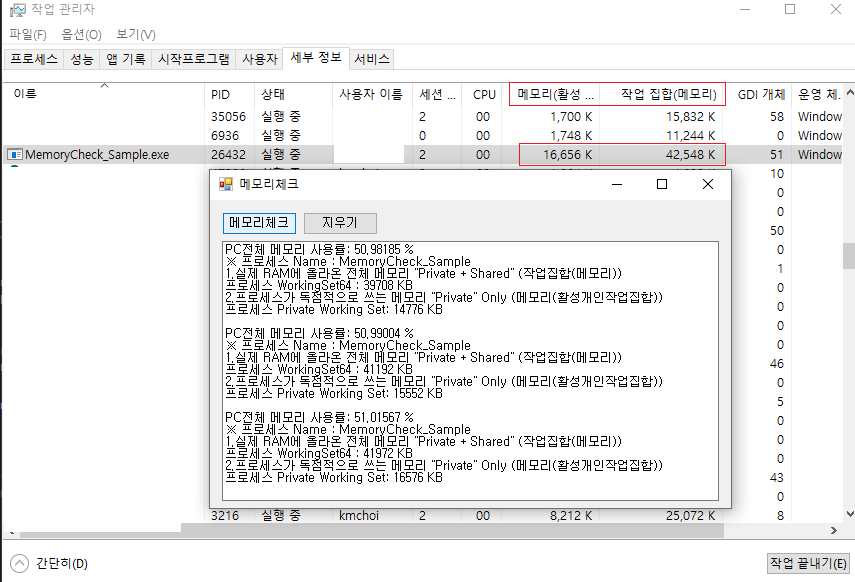The image size is (855, 582).
Task: Sort by the PID column header
Action: point(230,94)
